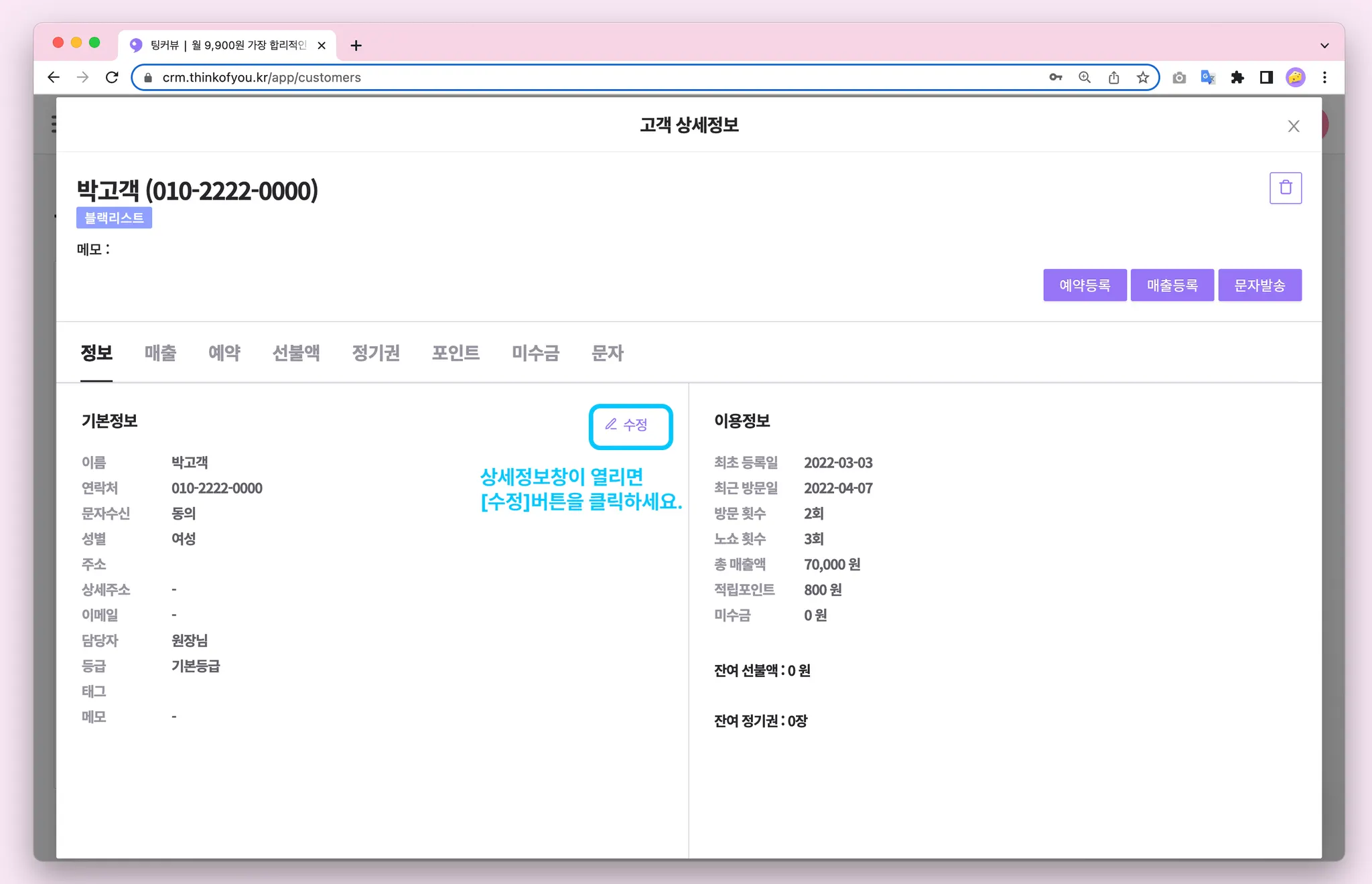Open the password key icon
The image size is (1372, 884).
click(1055, 78)
